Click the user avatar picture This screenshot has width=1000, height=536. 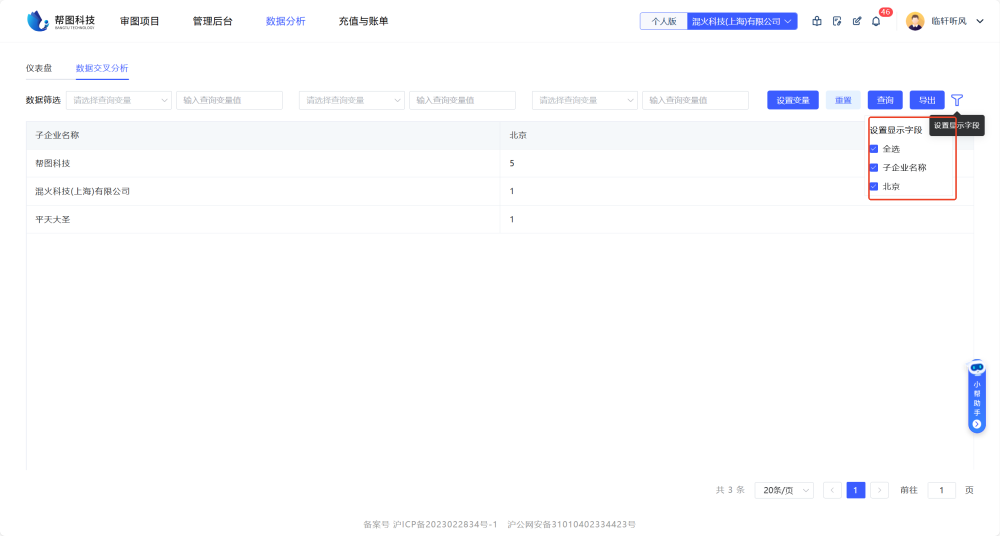pos(915,21)
